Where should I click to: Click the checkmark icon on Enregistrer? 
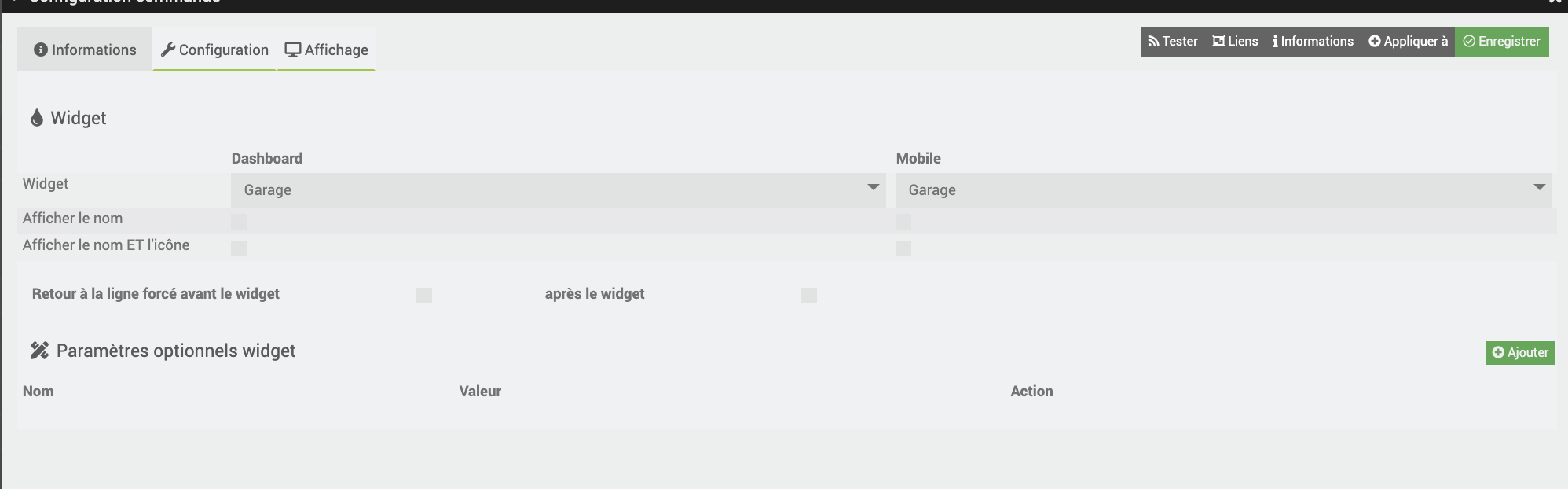pos(1469,42)
